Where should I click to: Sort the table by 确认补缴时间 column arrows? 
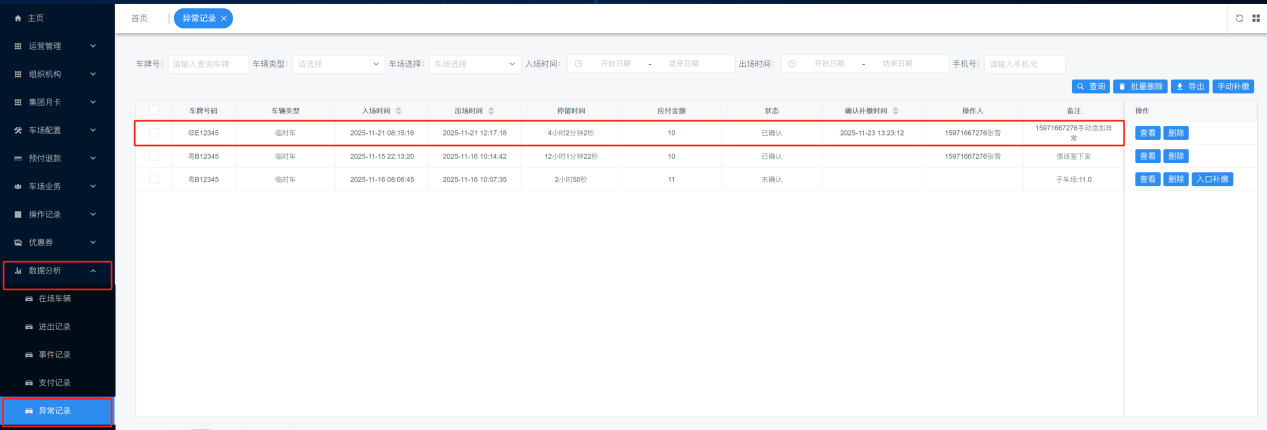point(895,110)
